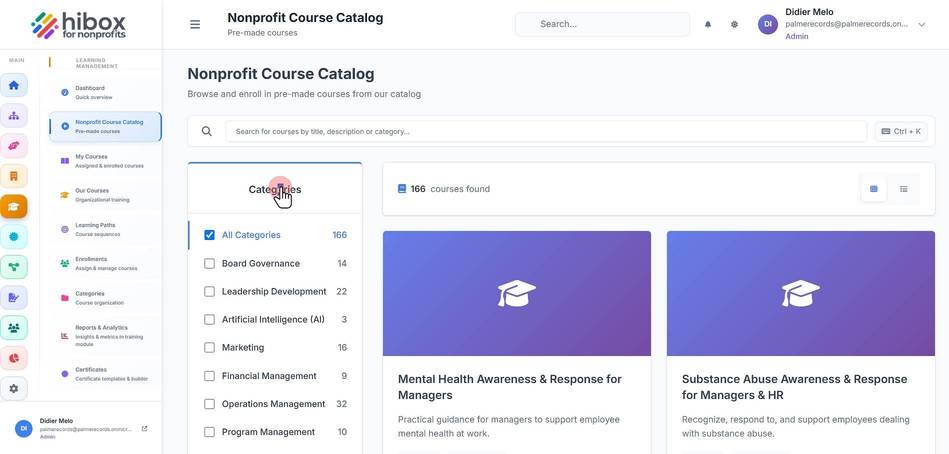949x454 pixels.
Task: Select the active graduation cap Learning icon
Action: click(x=14, y=206)
